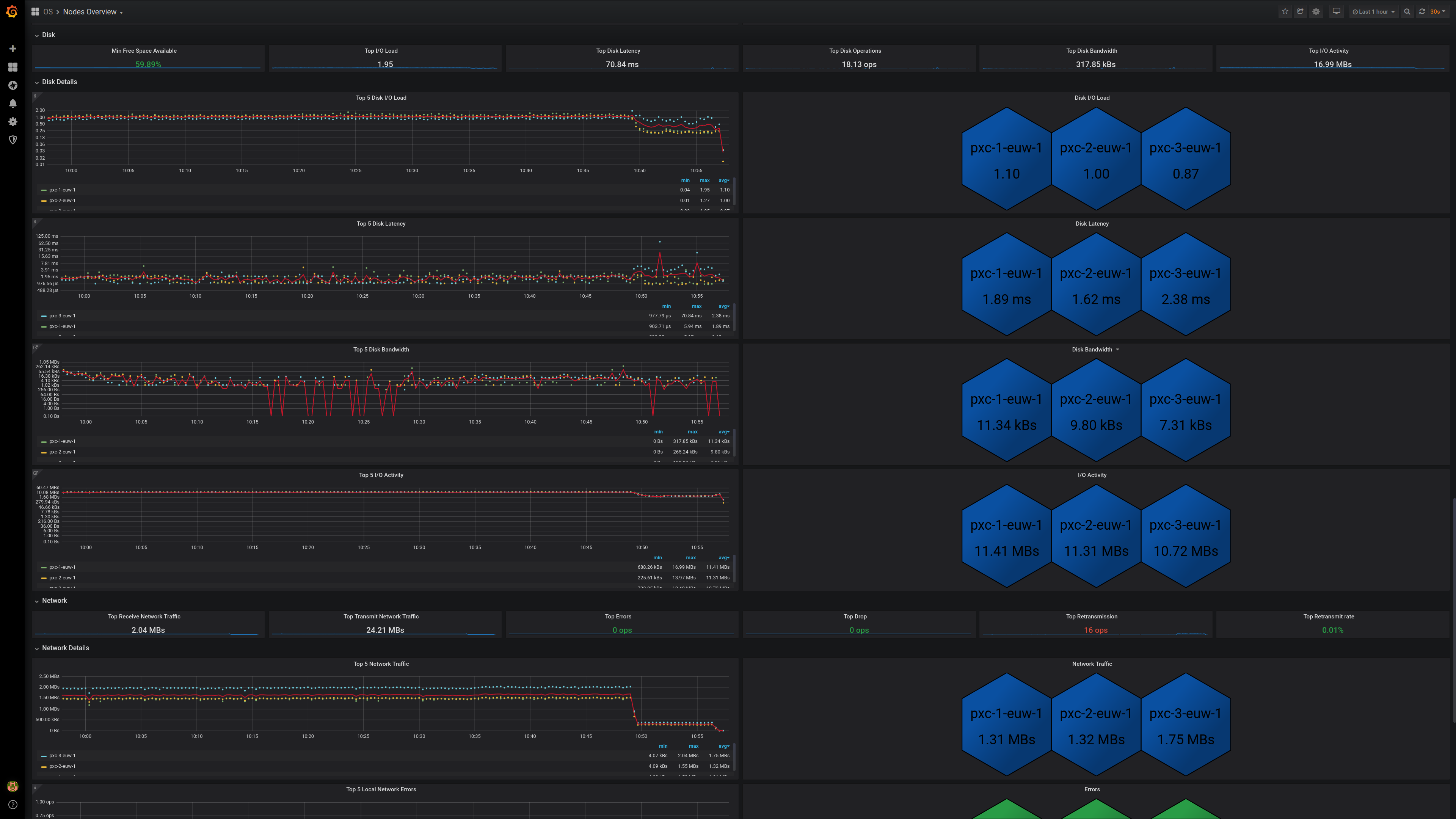Click green color swatch of pxc-1-euw-1 in I/O Load legend
Viewport: 1456px width, 819px height.
pos(44,190)
